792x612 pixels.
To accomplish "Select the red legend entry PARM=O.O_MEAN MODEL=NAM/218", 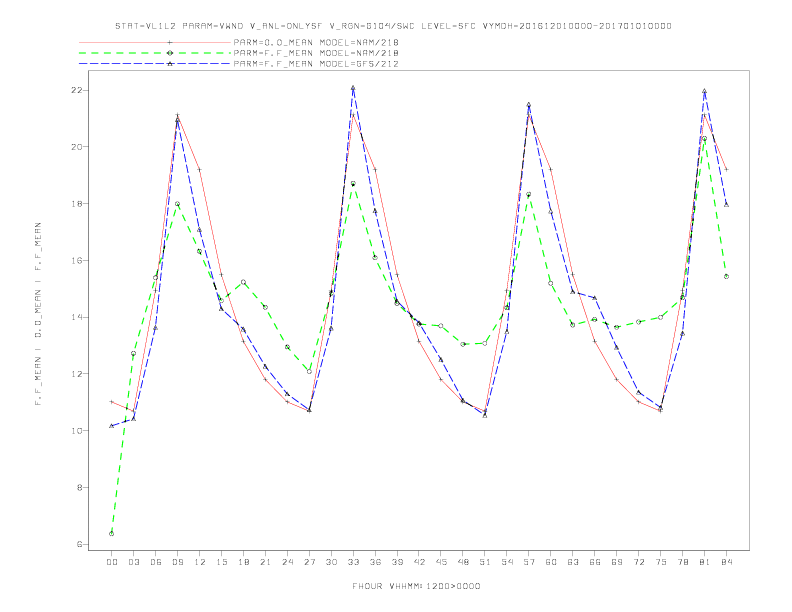I will [316, 42].
